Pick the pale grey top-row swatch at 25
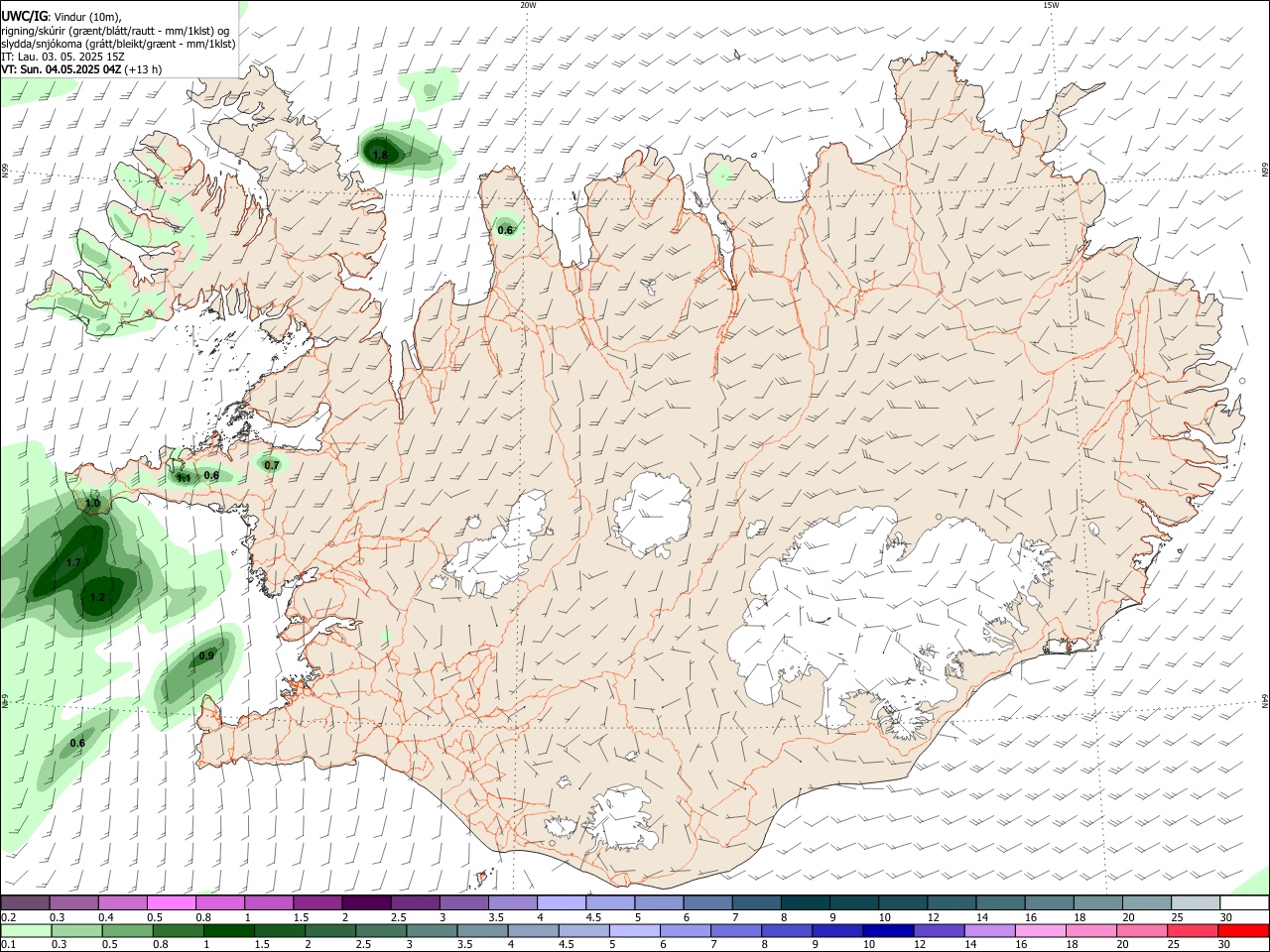 click(x=1196, y=902)
